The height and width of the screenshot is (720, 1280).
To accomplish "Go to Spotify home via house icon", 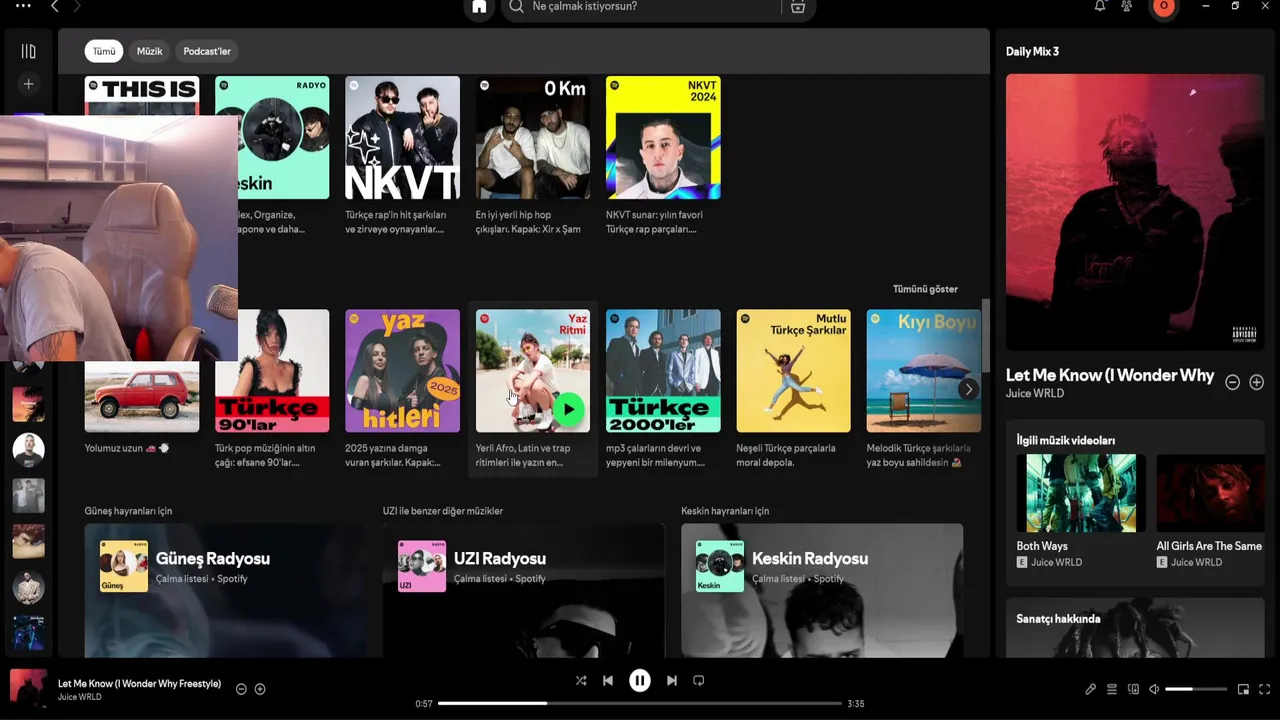I will (x=479, y=7).
